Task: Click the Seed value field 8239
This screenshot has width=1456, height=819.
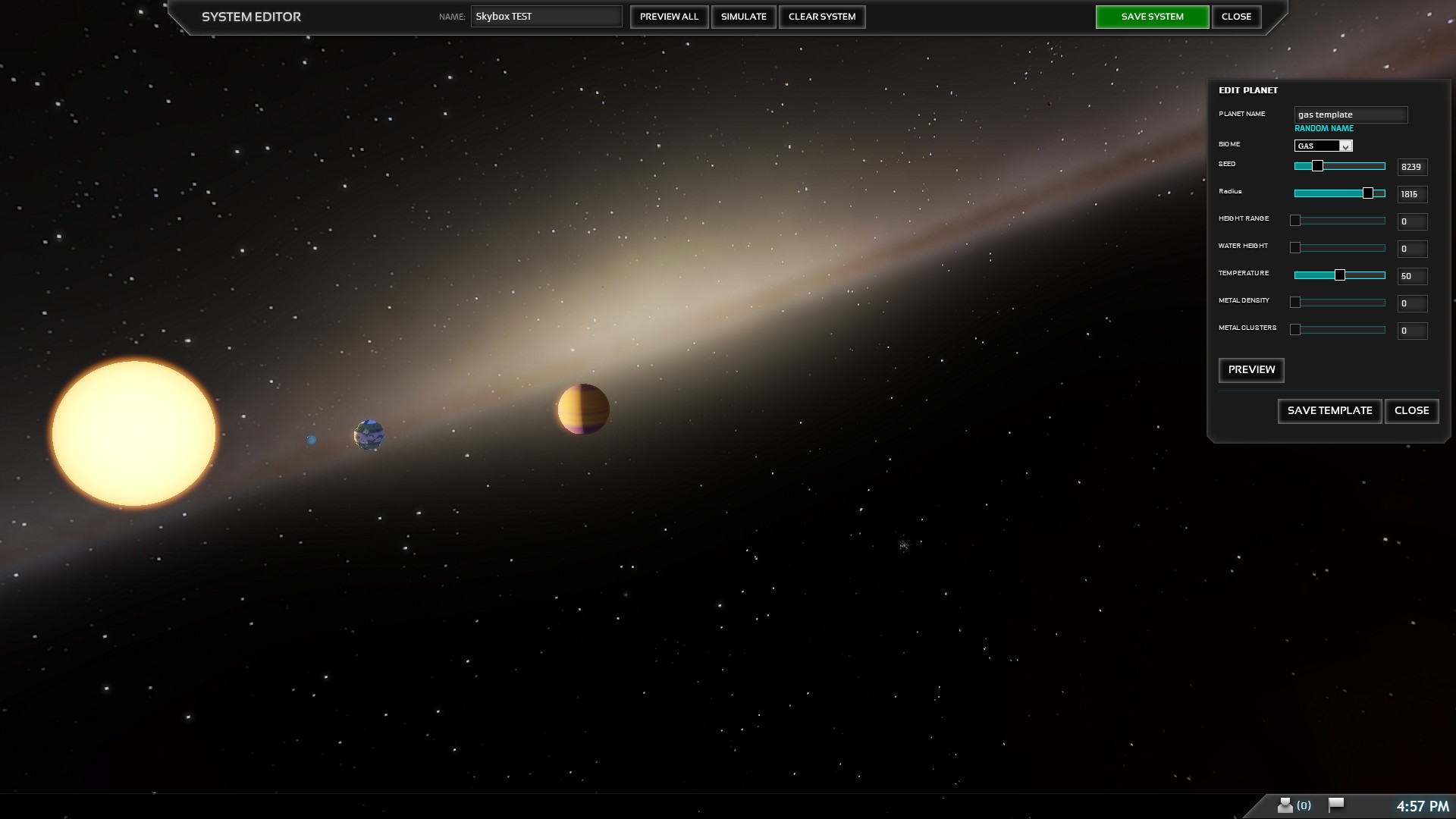Action: click(1412, 167)
